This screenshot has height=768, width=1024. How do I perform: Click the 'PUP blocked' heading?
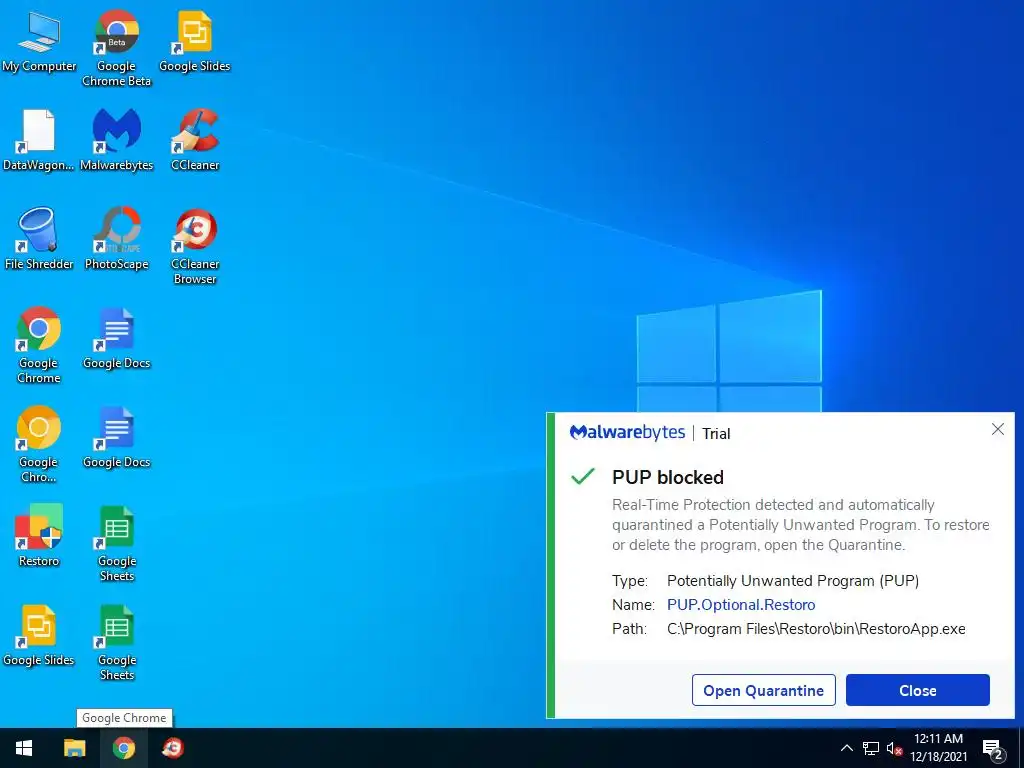667,477
